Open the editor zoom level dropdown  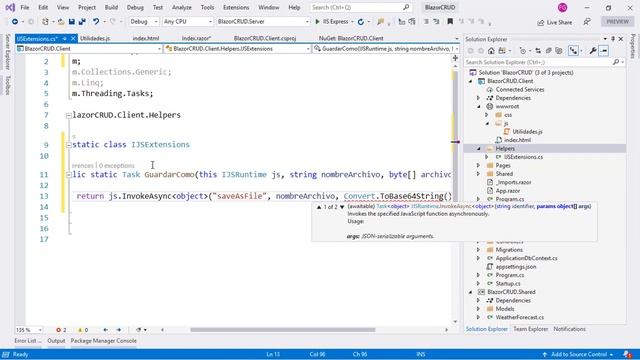pyautogui.click(x=29, y=330)
